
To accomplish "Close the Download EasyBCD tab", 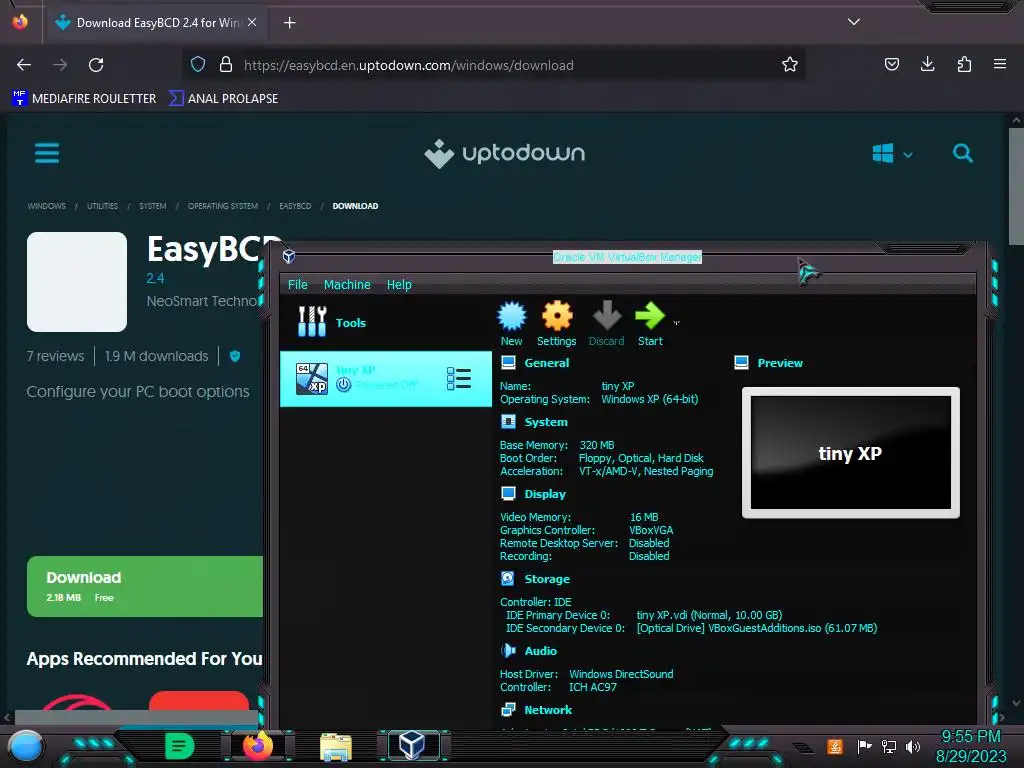I will click(252, 22).
